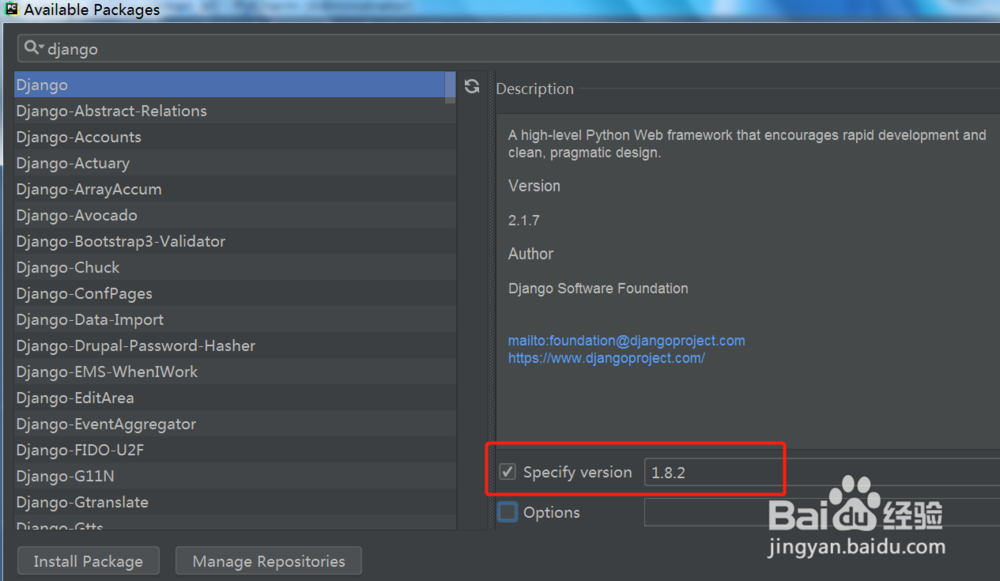This screenshot has height=581, width=1000.
Task: Open the mailto:foundation@djangoproject.com link
Action: [x=626, y=341]
